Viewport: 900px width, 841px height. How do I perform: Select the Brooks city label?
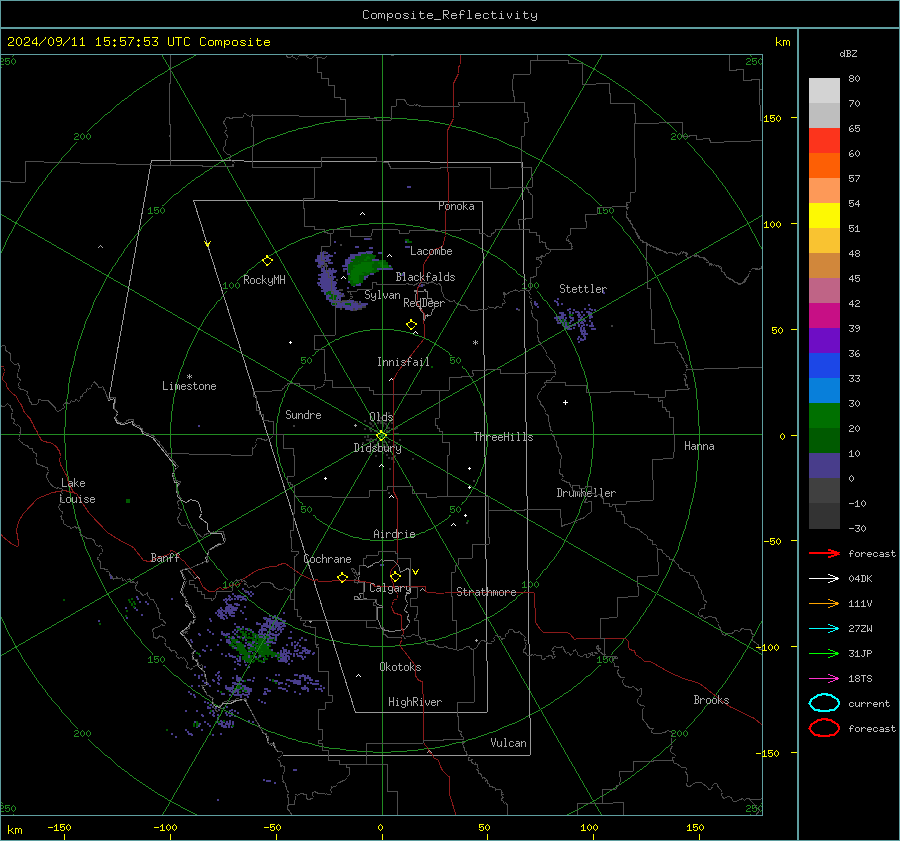(711, 700)
